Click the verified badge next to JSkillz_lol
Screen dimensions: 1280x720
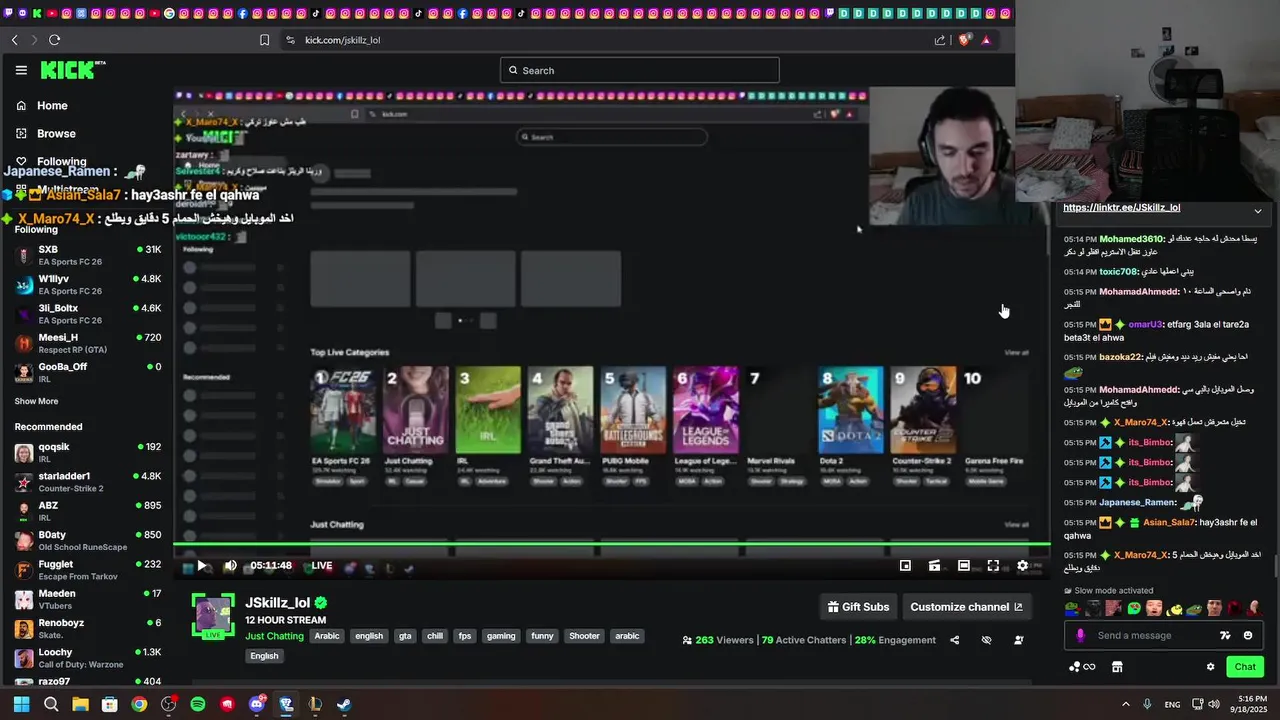(x=321, y=603)
